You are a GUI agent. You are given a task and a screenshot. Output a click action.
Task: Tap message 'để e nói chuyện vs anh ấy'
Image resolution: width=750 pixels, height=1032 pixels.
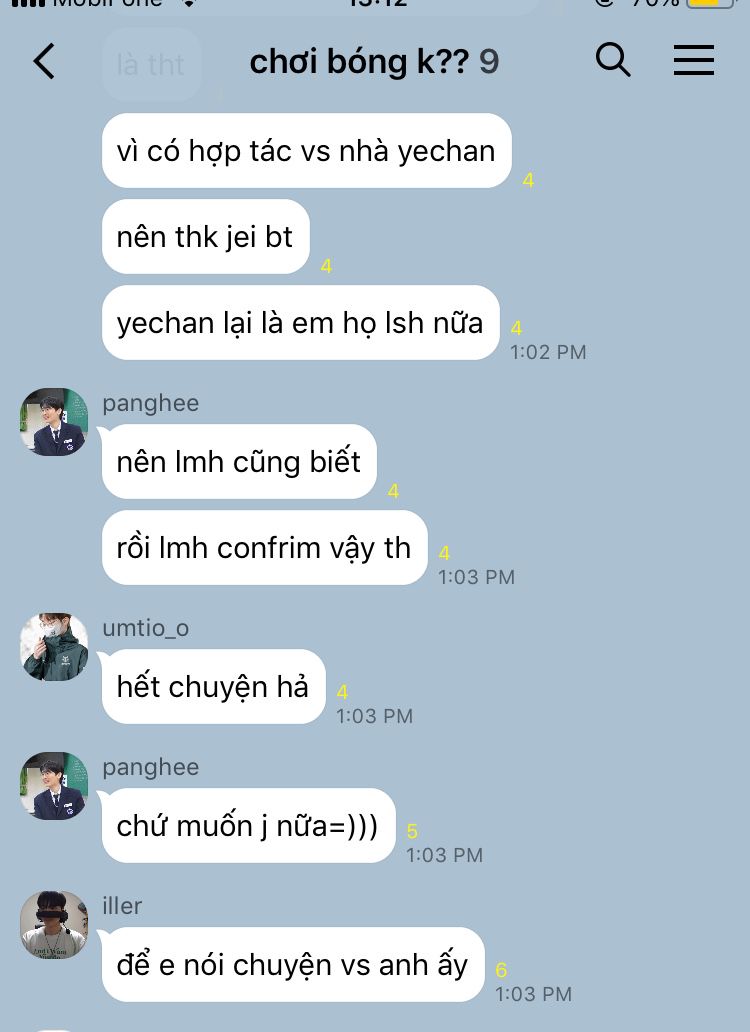tap(293, 965)
